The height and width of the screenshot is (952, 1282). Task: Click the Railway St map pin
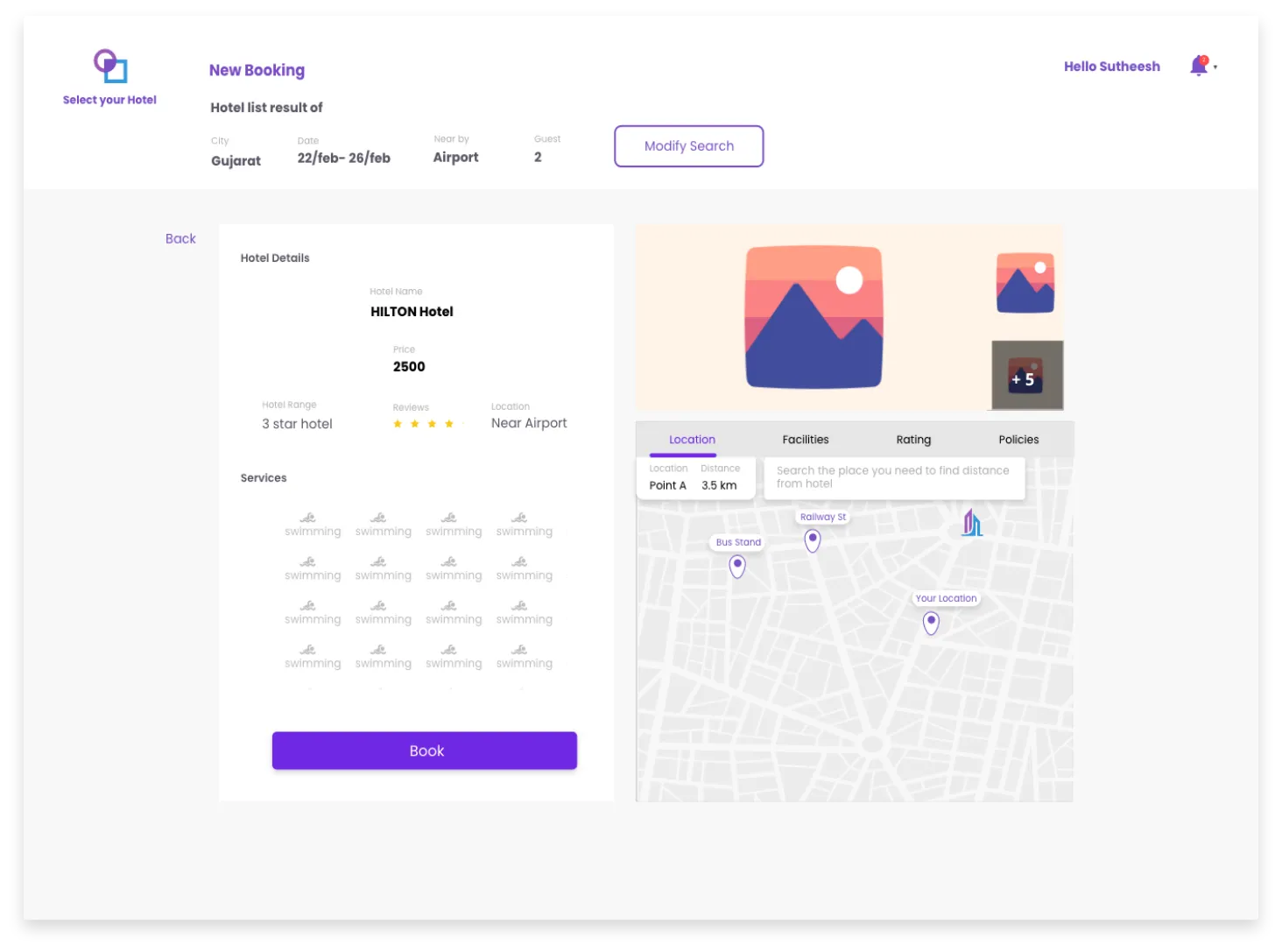813,540
